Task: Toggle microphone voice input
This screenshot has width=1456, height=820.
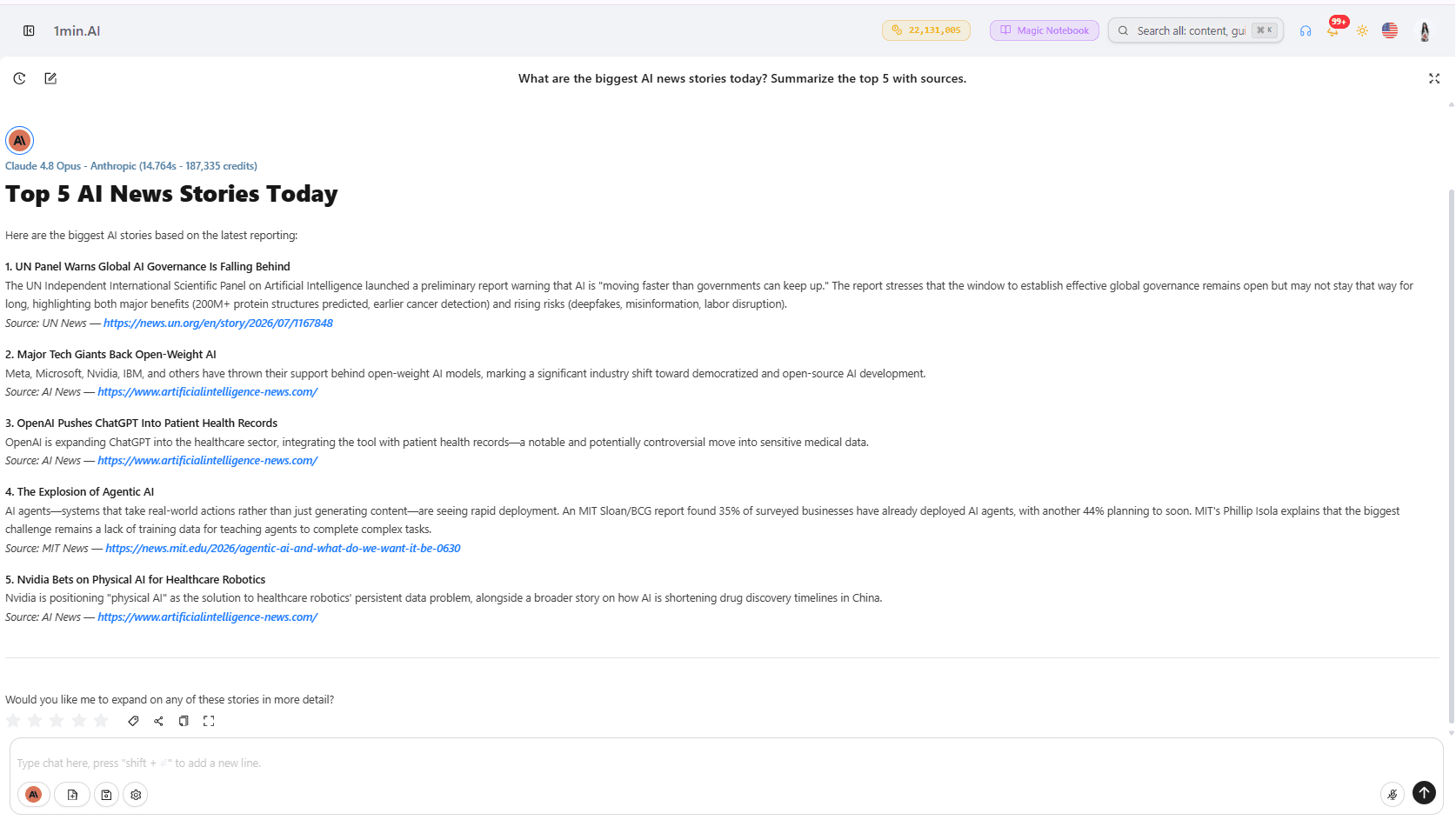Action: tap(1393, 794)
